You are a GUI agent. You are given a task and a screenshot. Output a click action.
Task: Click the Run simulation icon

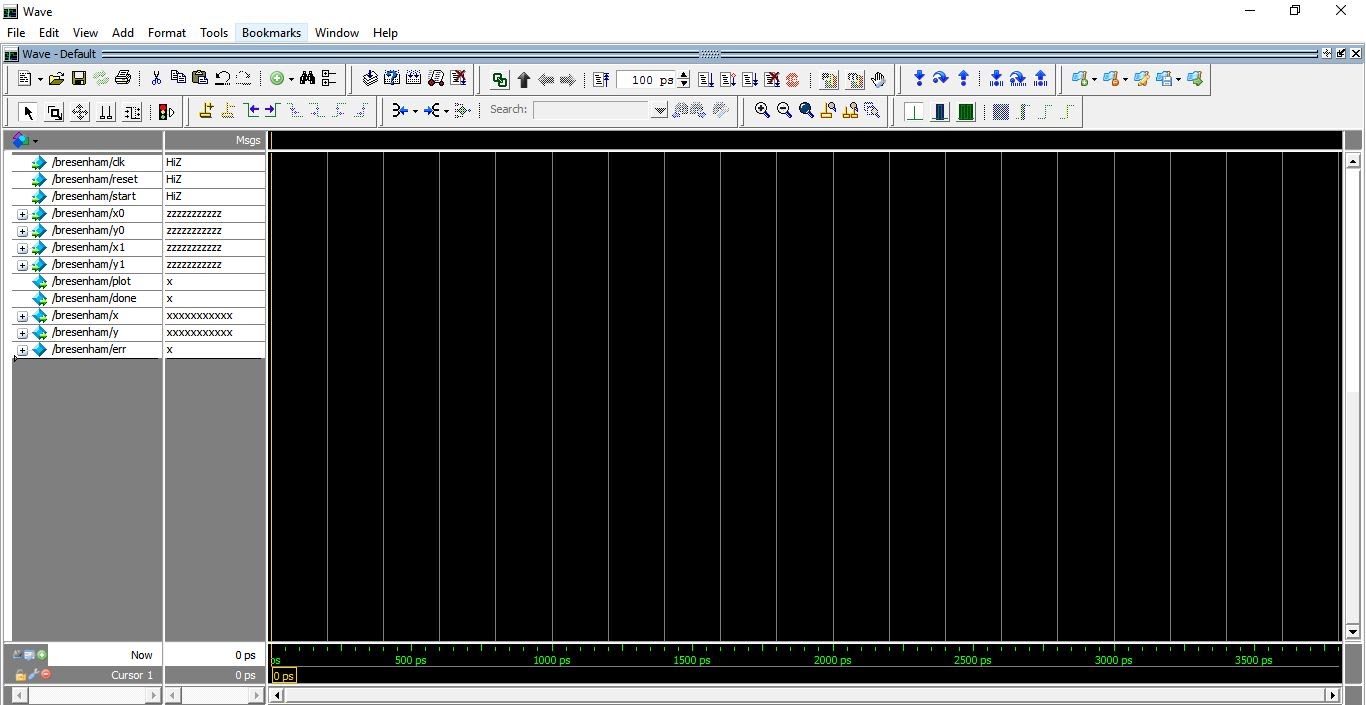coord(705,80)
